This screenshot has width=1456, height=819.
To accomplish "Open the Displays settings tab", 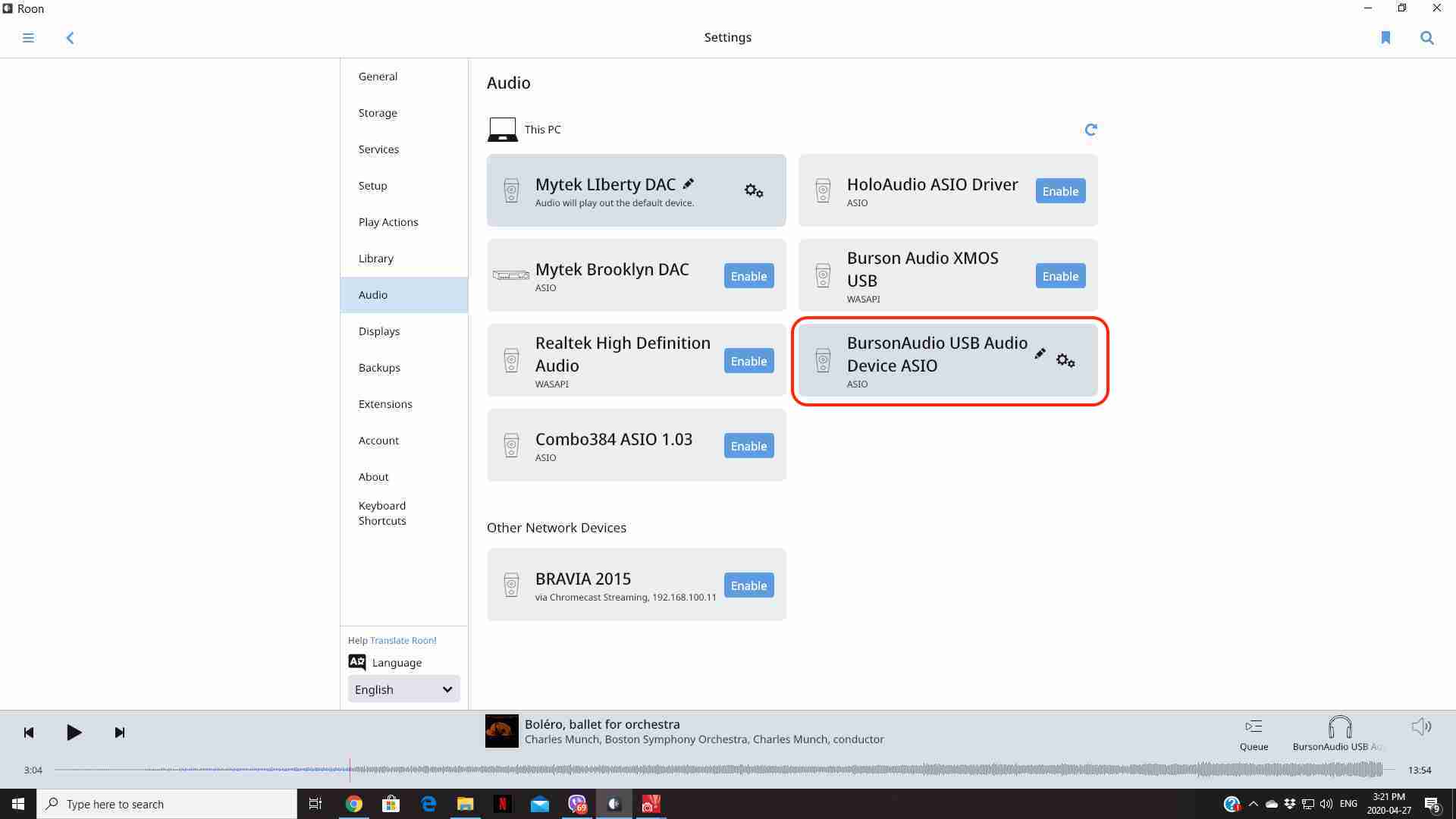I will pyautogui.click(x=404, y=331).
